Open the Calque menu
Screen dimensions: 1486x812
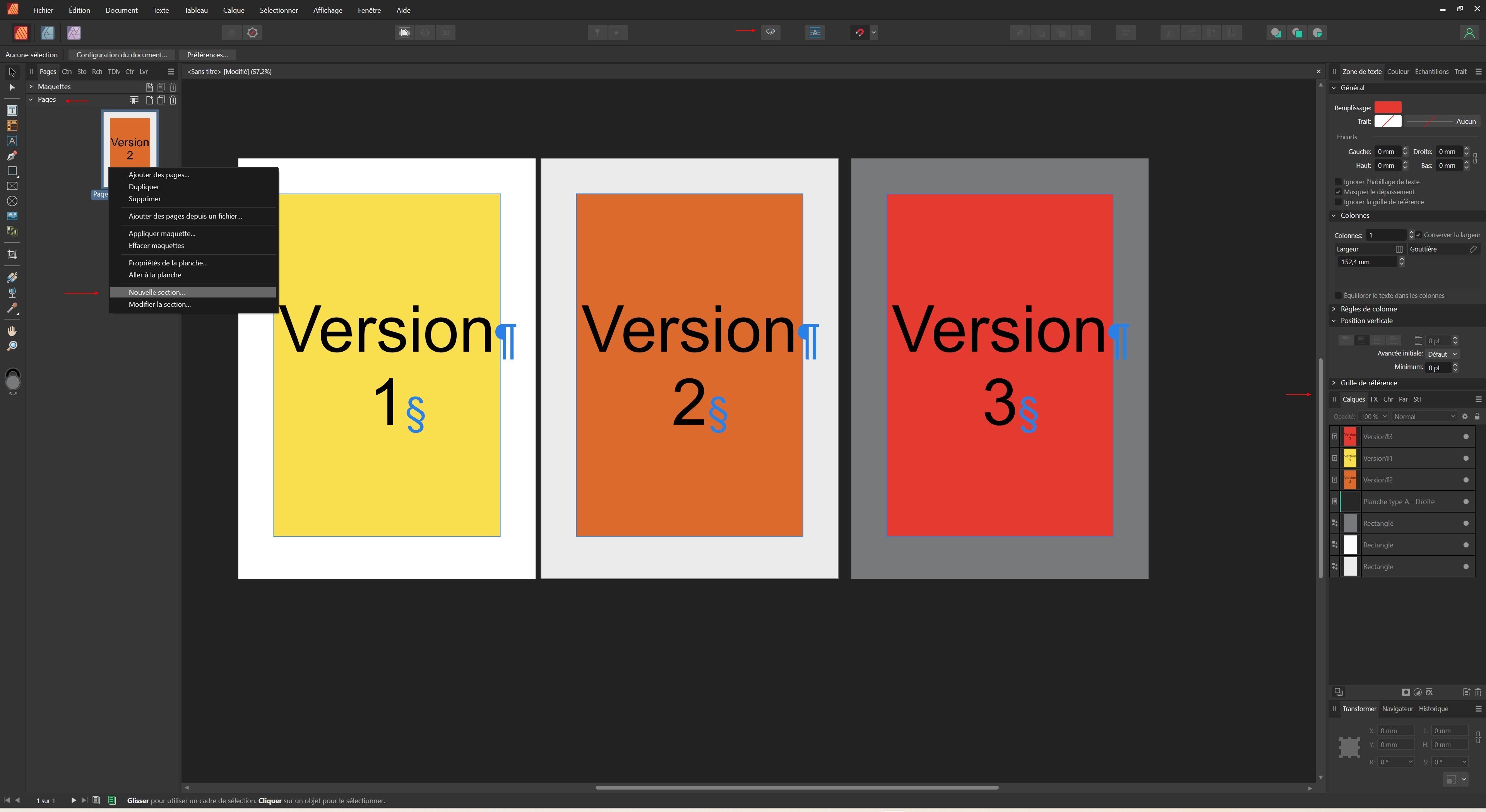pyautogui.click(x=234, y=10)
